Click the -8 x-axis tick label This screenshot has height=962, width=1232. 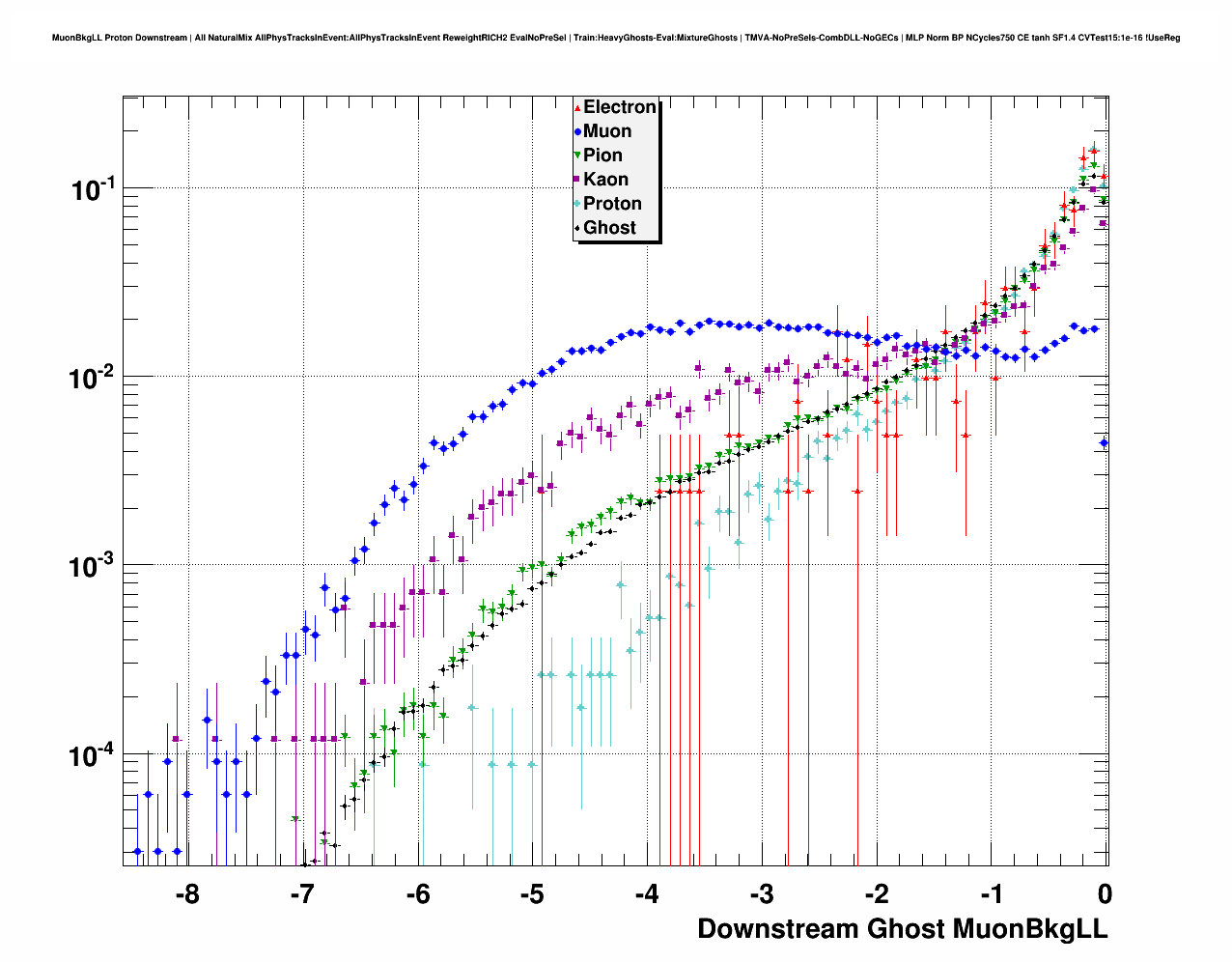pos(187,893)
